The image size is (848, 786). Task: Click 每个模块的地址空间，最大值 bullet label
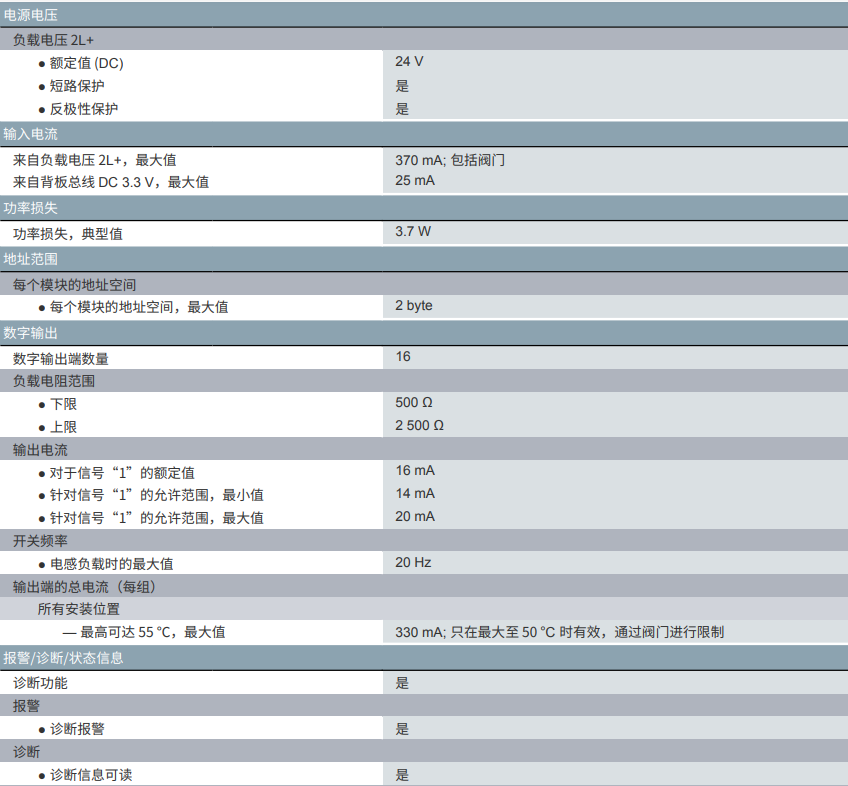139,307
